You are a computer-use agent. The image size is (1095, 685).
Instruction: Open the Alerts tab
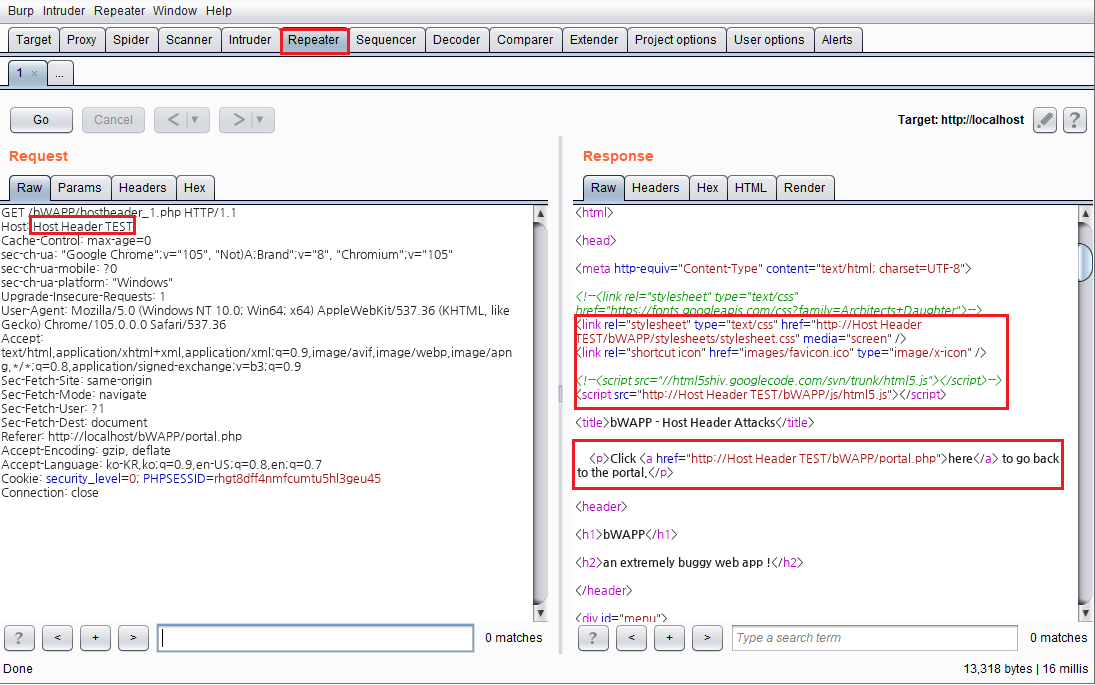(x=837, y=40)
